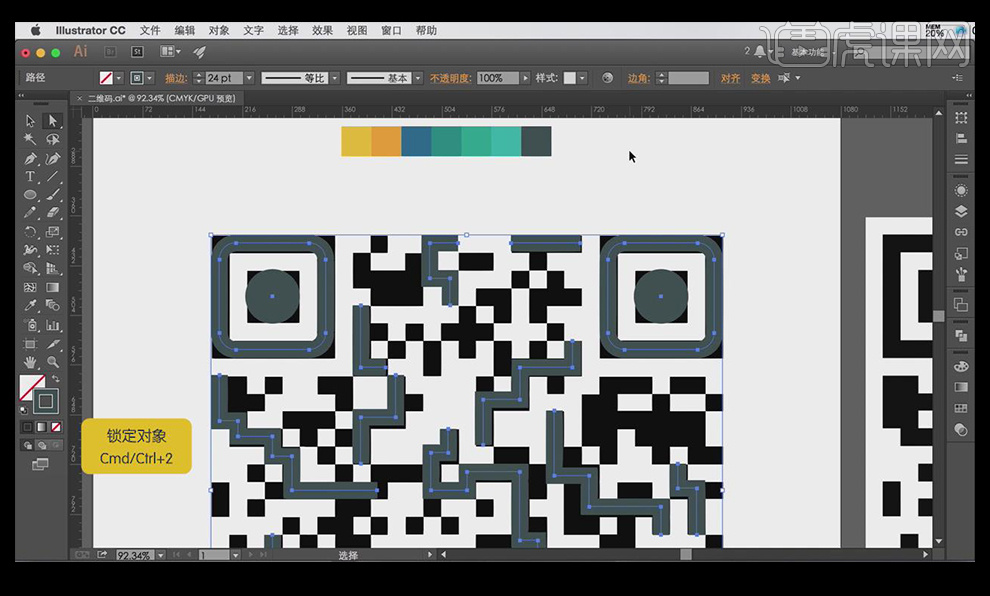Click the orange swatch in the color palette

(386, 141)
